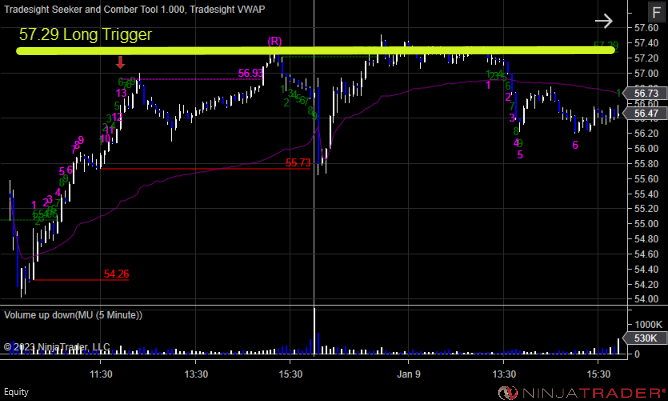Click the red down-arrow signal marker
The image size is (668, 401).
click(121, 63)
